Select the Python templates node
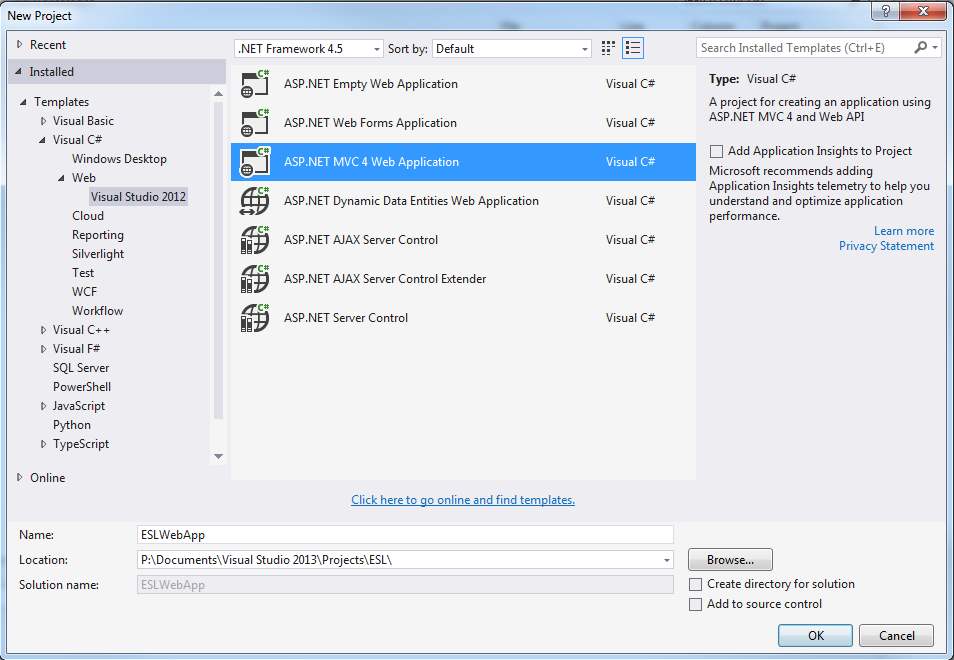Image resolution: width=954 pixels, height=660 pixels. (x=72, y=425)
